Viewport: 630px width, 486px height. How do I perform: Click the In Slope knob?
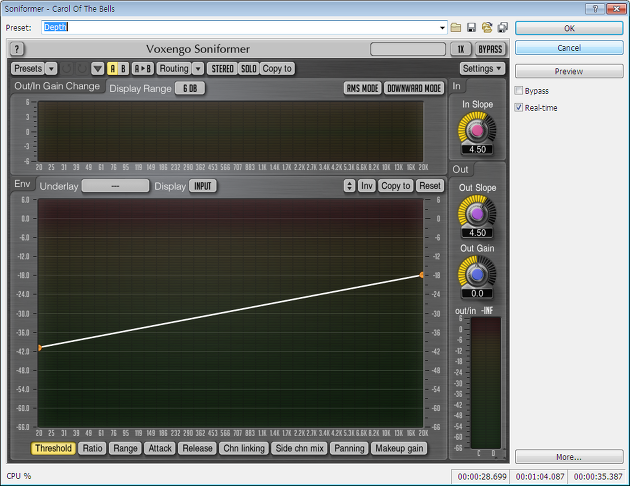477,130
